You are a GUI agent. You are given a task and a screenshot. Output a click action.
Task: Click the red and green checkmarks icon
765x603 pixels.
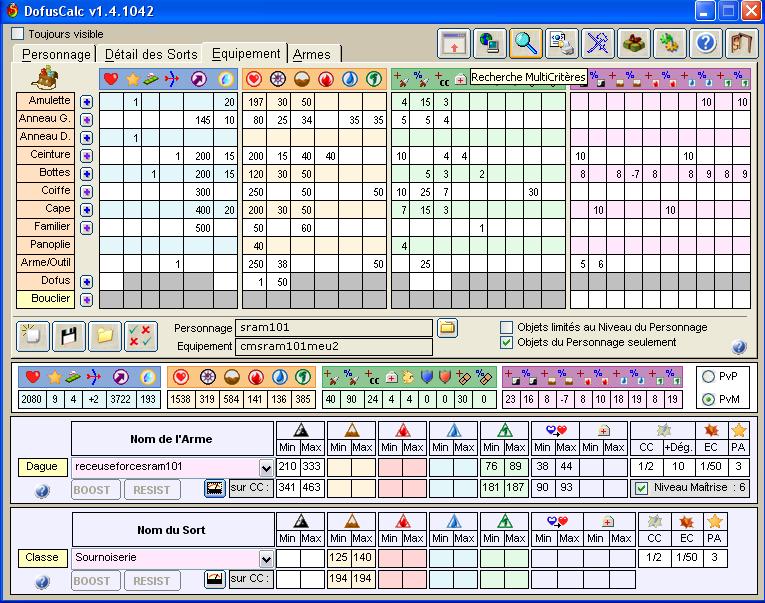pyautogui.click(x=140, y=336)
